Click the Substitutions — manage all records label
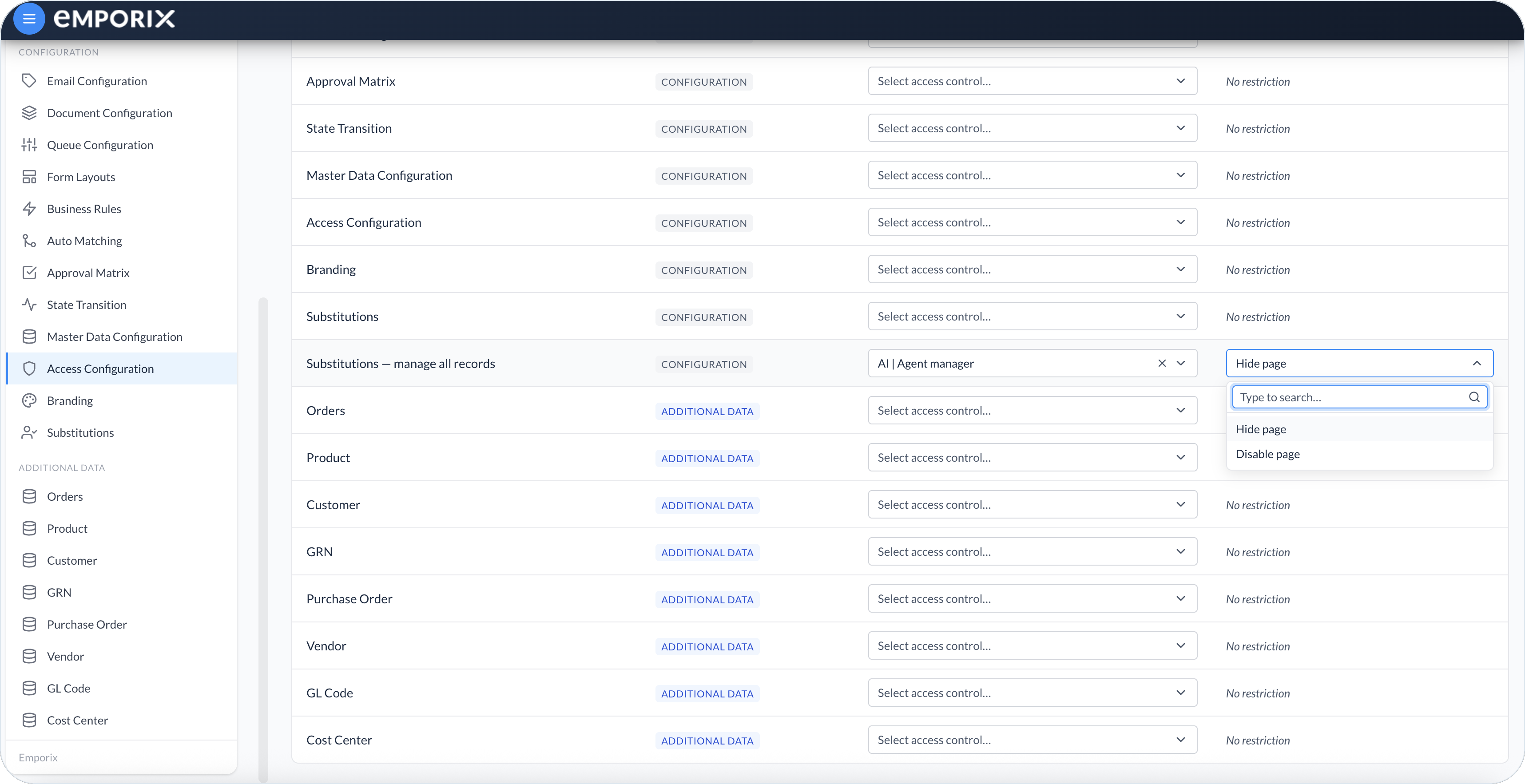This screenshot has height=784, width=1525. click(x=400, y=363)
